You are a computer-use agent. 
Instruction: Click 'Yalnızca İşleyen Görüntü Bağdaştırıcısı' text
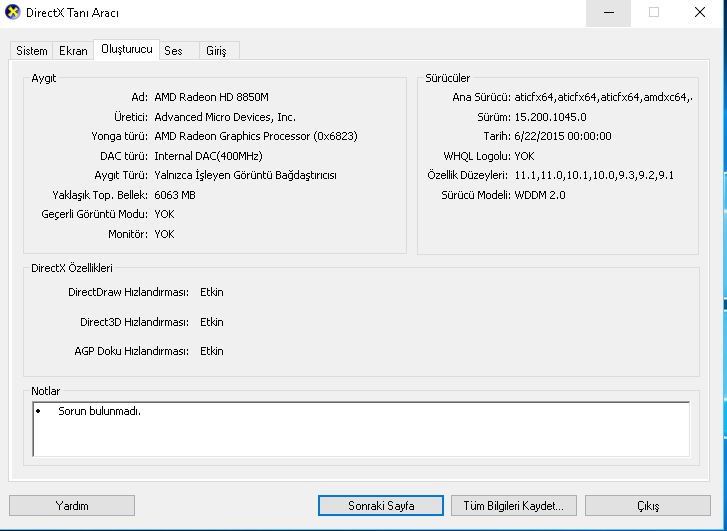tap(245, 175)
